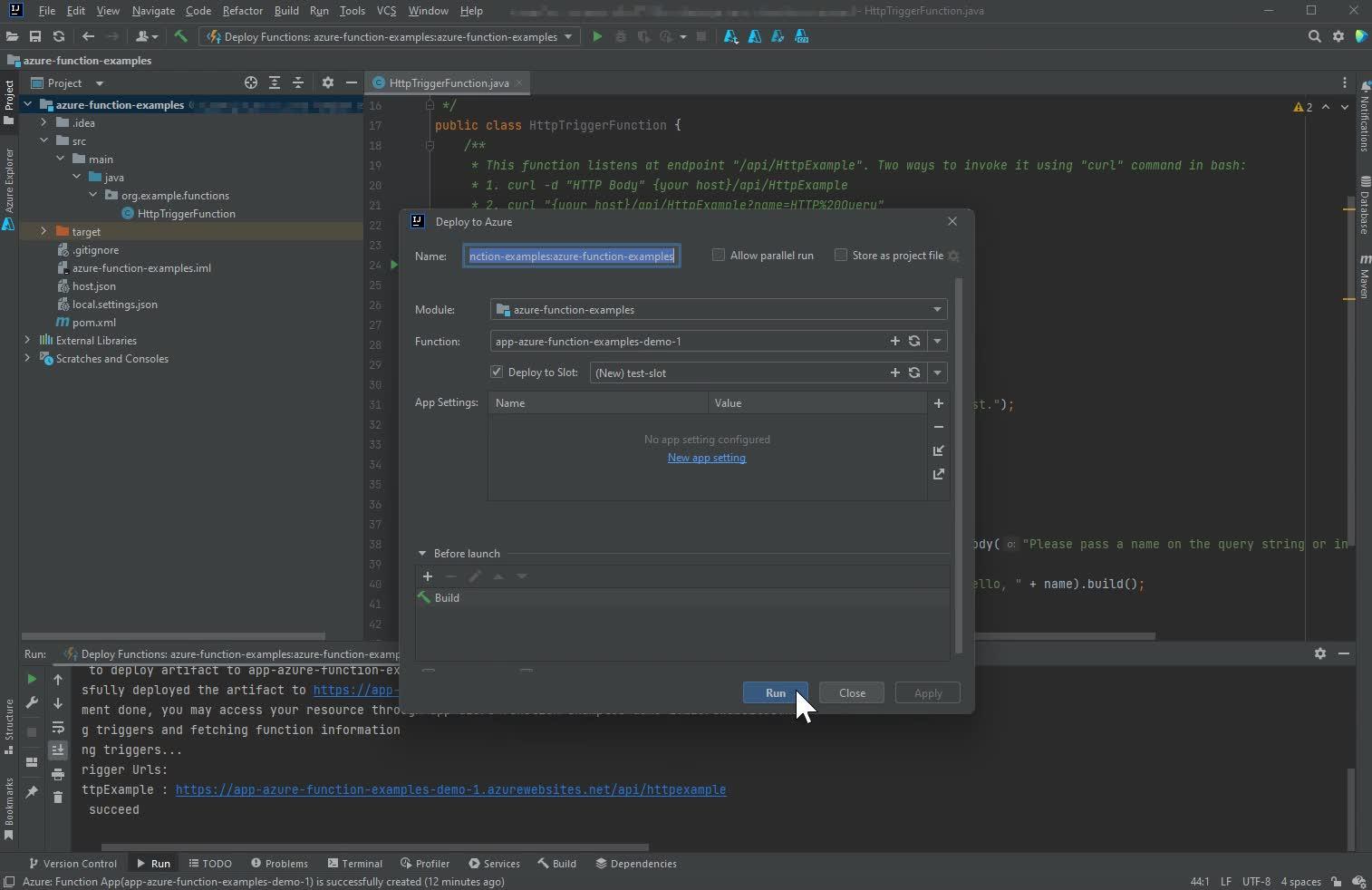
Task: Enable Allow parallel run checkbox
Action: click(x=719, y=256)
